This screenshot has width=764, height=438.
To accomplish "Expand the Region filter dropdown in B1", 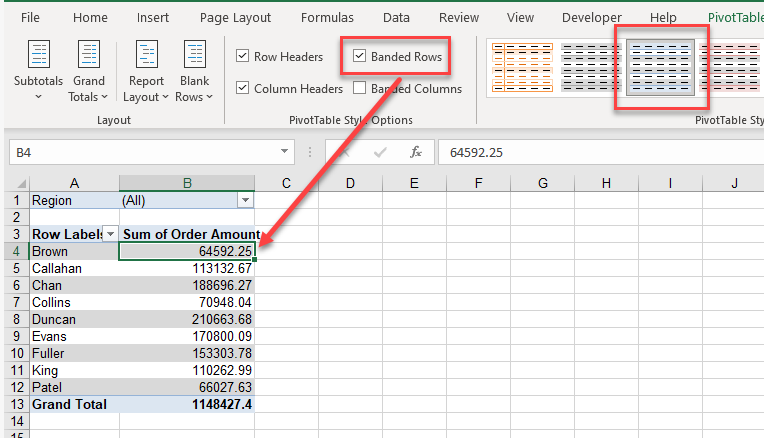I will [245, 201].
